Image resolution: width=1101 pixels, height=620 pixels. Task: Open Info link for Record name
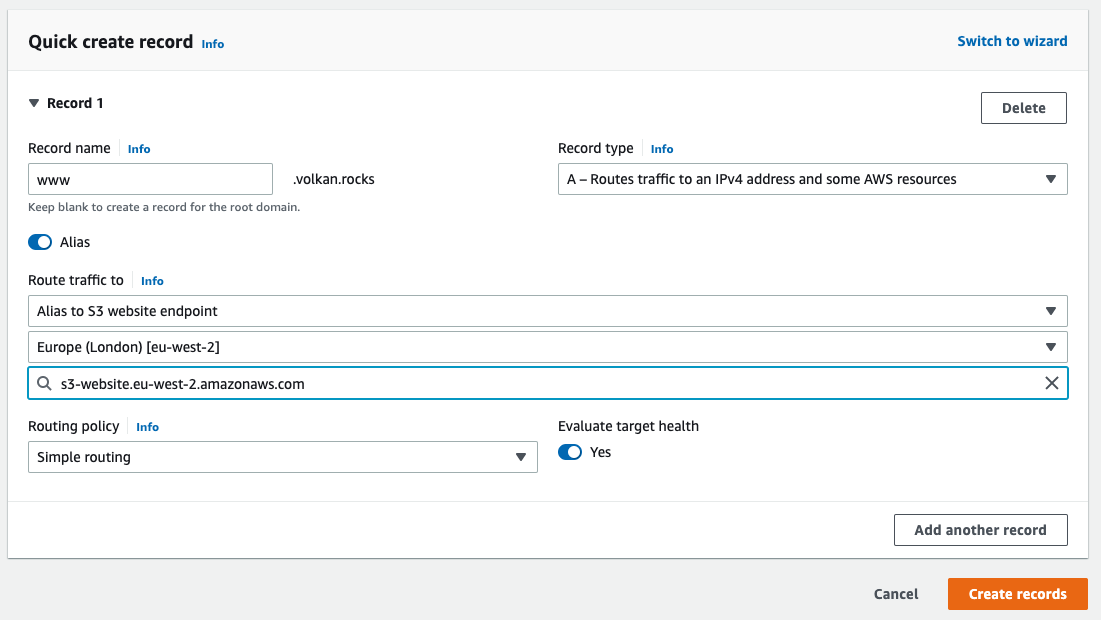pyautogui.click(x=139, y=149)
